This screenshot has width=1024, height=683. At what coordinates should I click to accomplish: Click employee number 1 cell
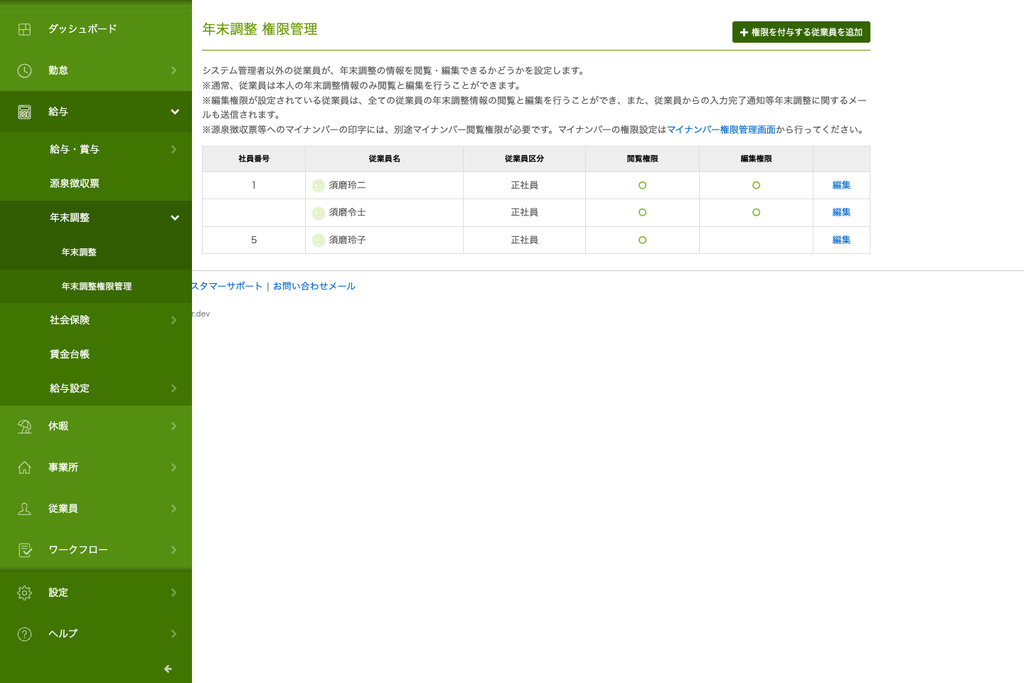pyautogui.click(x=254, y=185)
